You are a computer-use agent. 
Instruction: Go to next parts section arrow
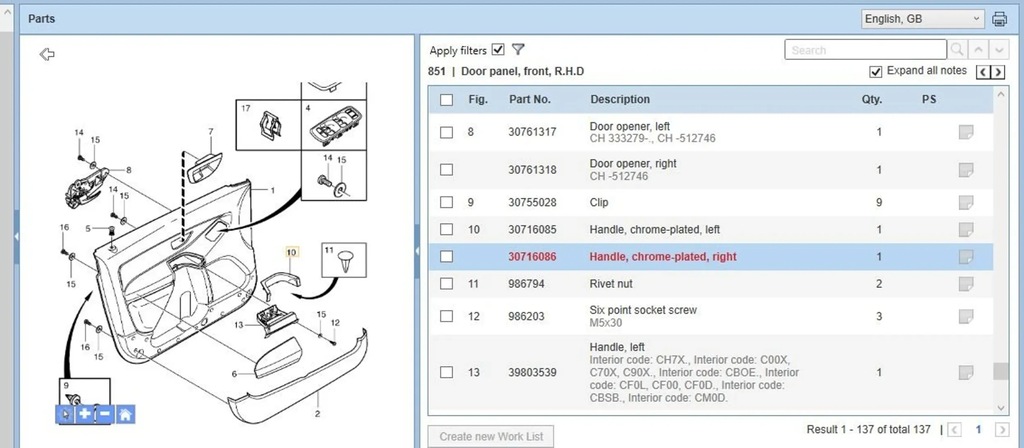pos(997,72)
